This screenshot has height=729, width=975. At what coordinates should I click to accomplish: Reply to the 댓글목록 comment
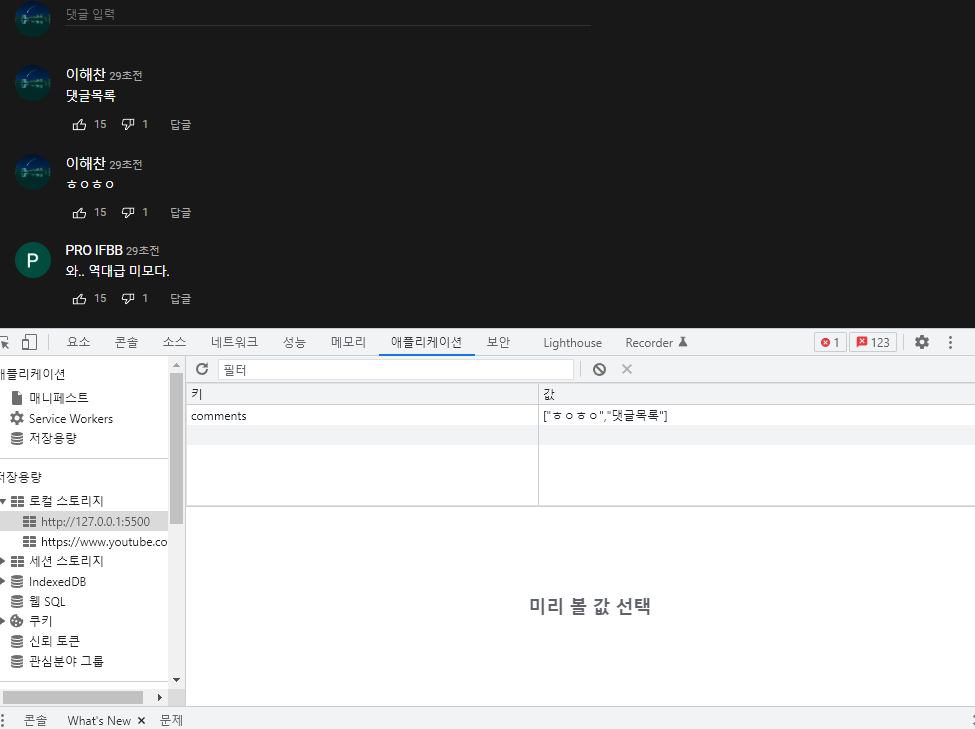pyautogui.click(x=180, y=124)
